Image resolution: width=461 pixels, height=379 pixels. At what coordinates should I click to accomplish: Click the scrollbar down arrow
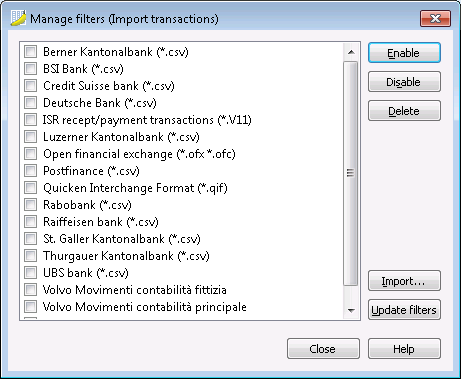351,311
